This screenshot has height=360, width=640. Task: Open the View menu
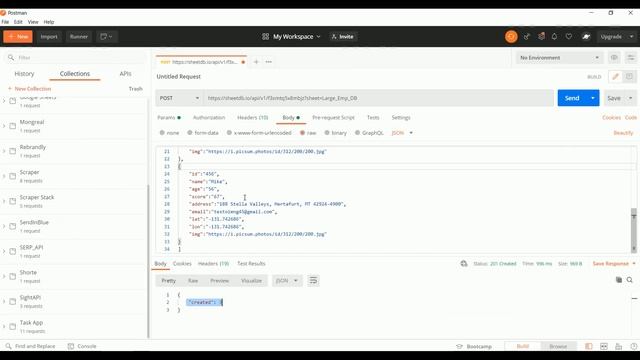coord(33,22)
